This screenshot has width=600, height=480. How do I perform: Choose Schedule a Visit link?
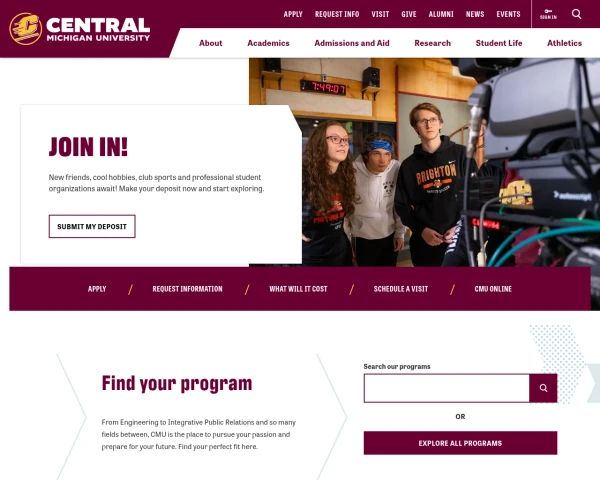(401, 289)
